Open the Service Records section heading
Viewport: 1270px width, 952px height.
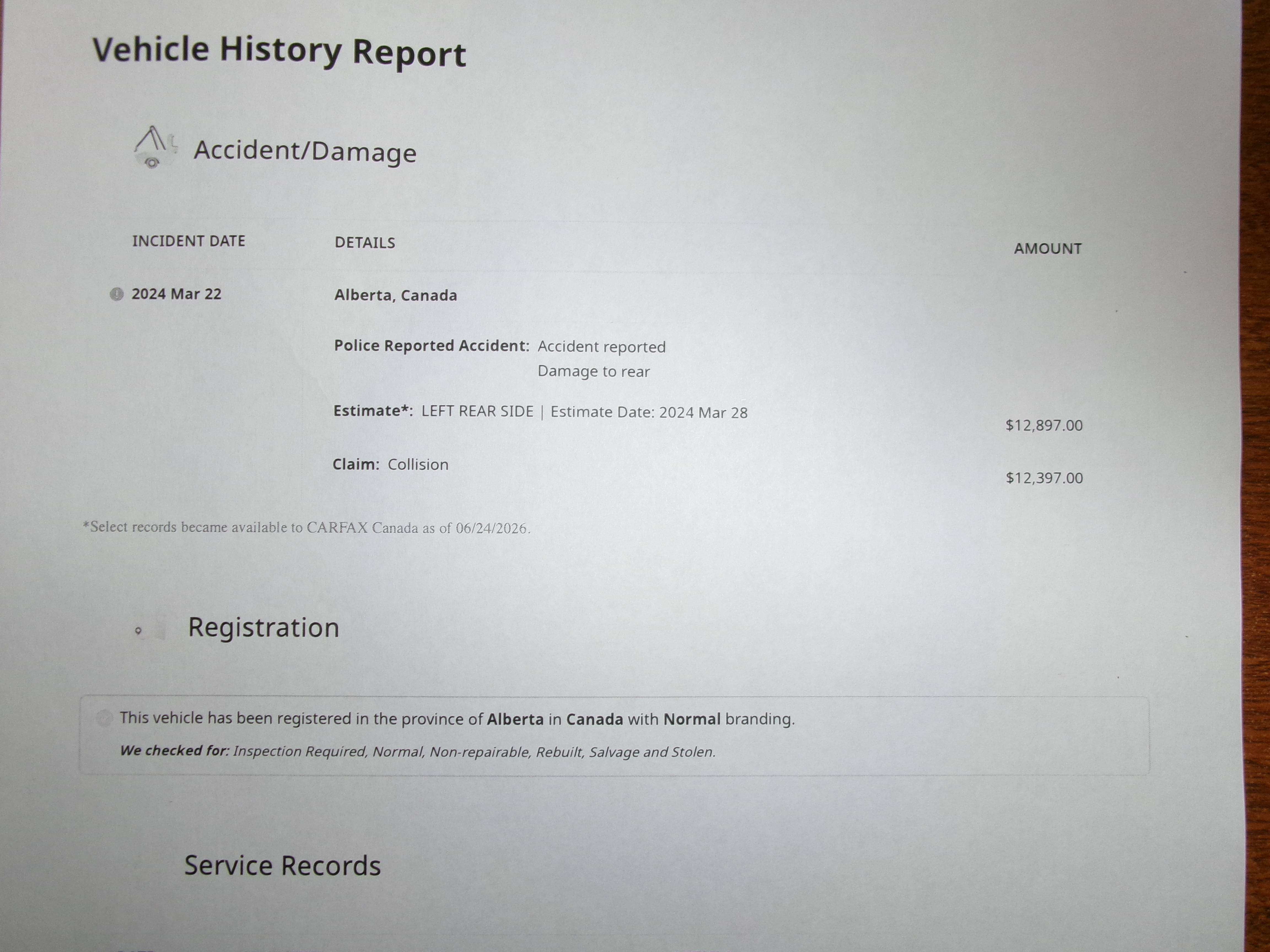click(282, 865)
